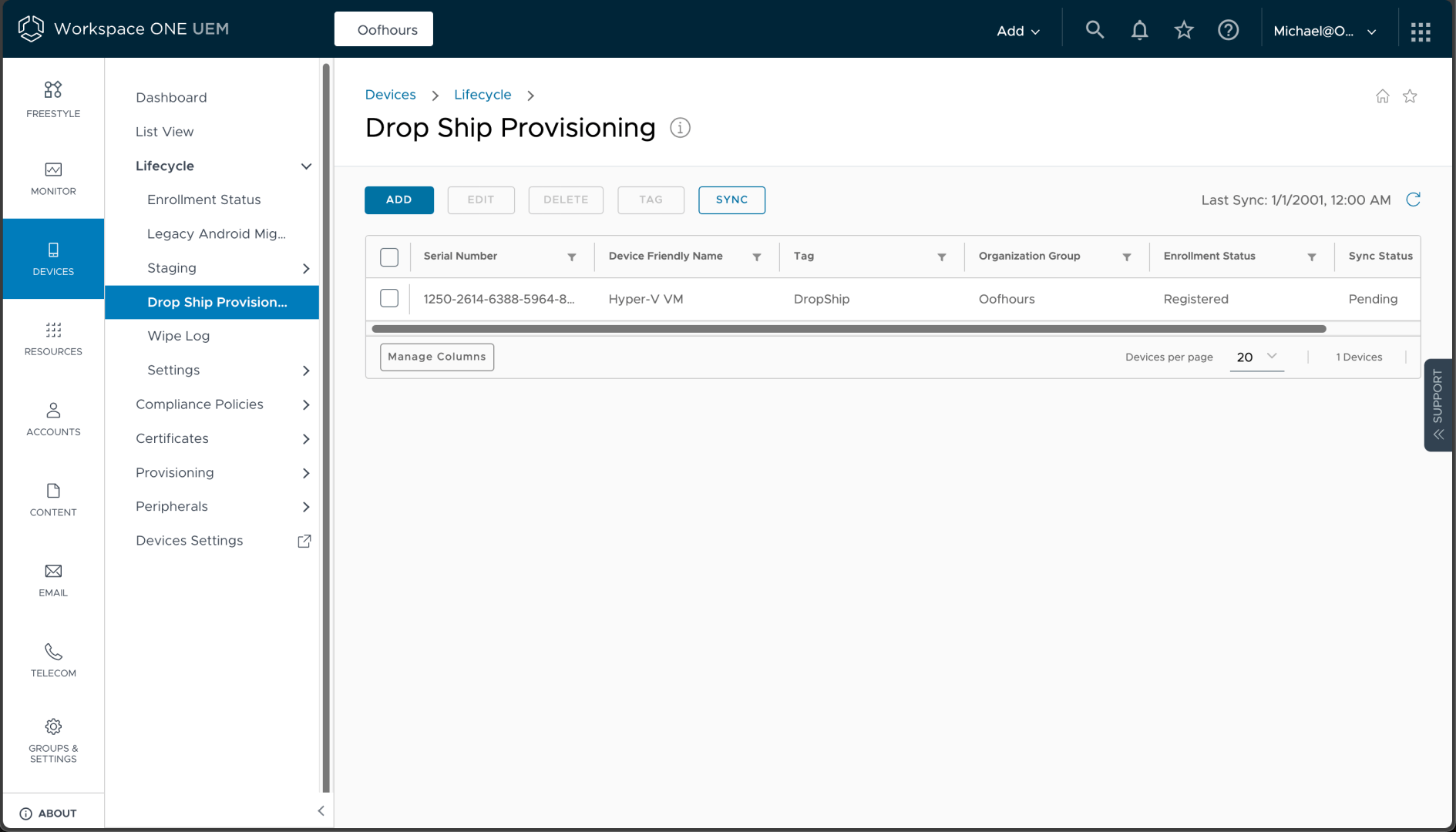Filter the Enrollment Status column
The height and width of the screenshot is (832, 1456).
click(x=1311, y=257)
